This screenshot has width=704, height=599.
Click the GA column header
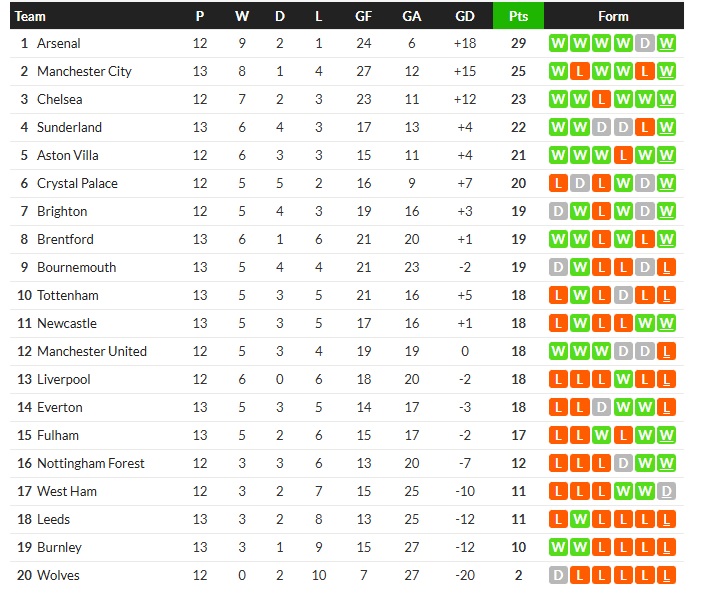point(411,16)
